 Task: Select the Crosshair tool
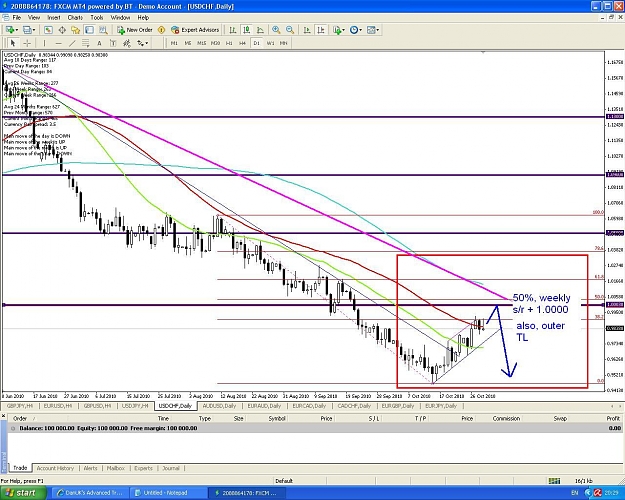(27, 43)
